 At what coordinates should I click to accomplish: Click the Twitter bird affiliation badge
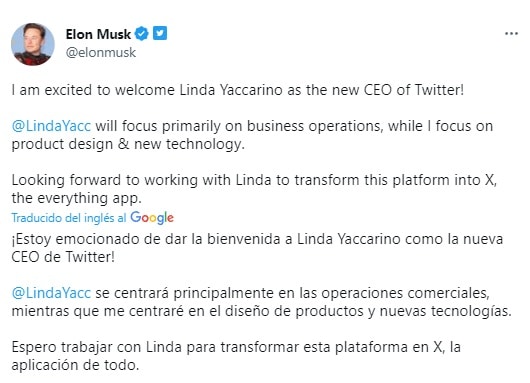click(160, 33)
